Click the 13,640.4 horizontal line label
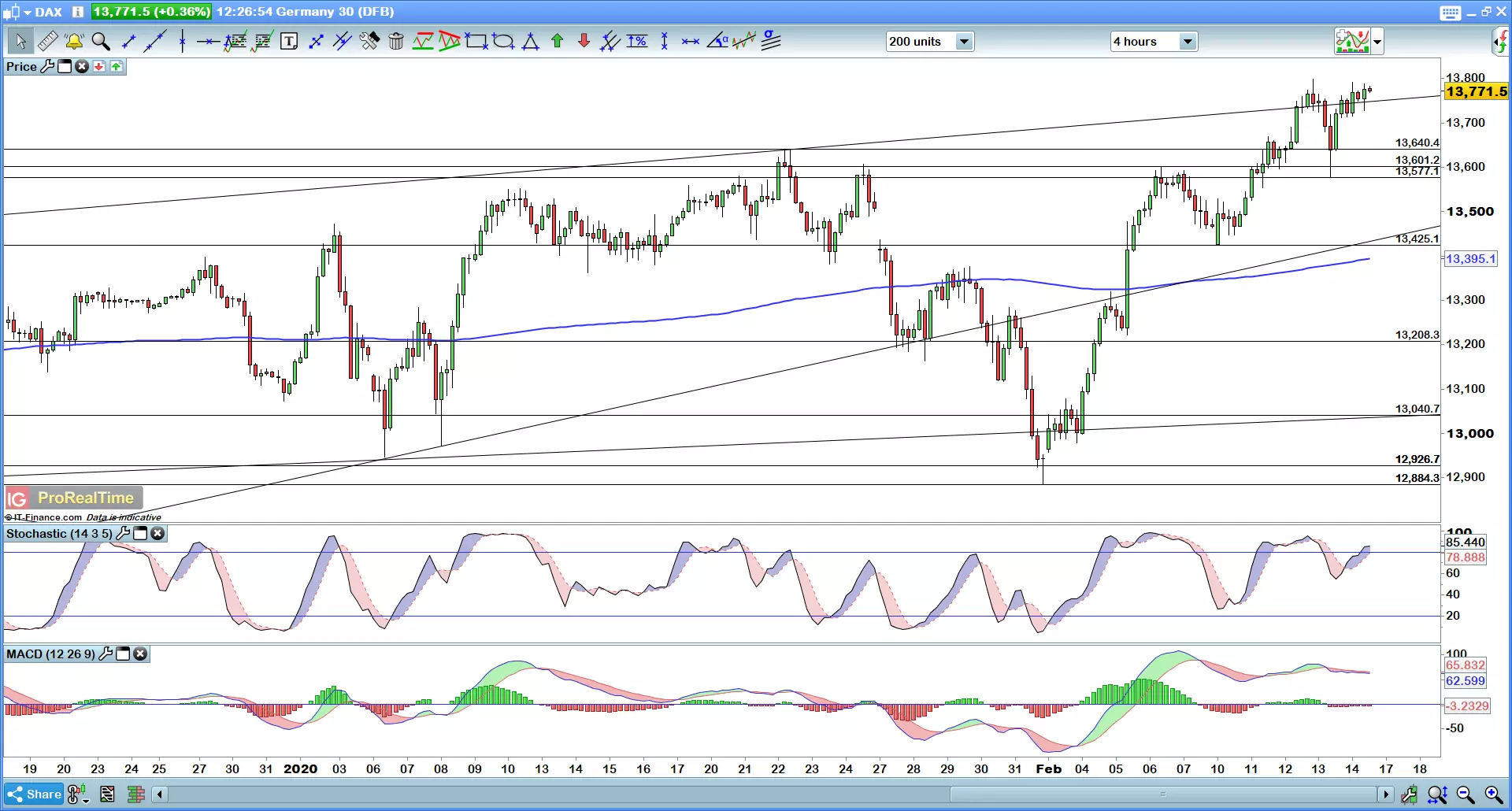The width and height of the screenshot is (1512, 811). point(1417,143)
